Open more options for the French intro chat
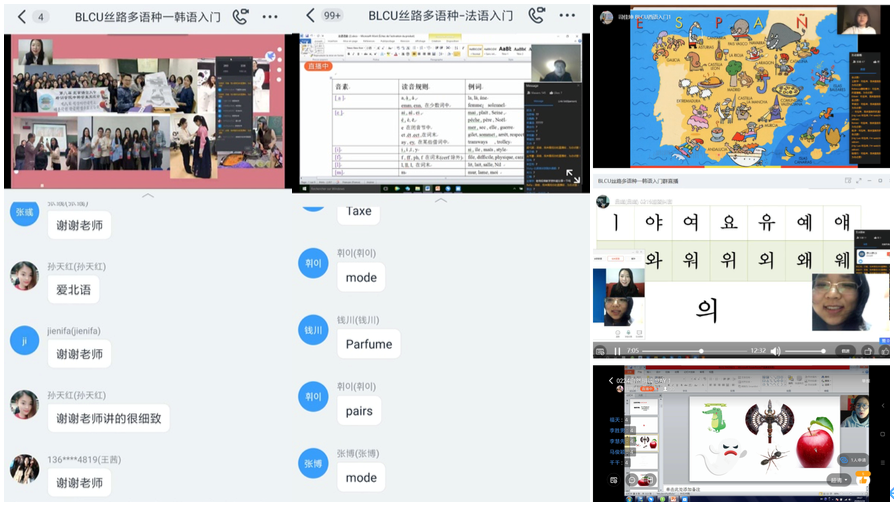The height and width of the screenshot is (508, 894). point(568,16)
